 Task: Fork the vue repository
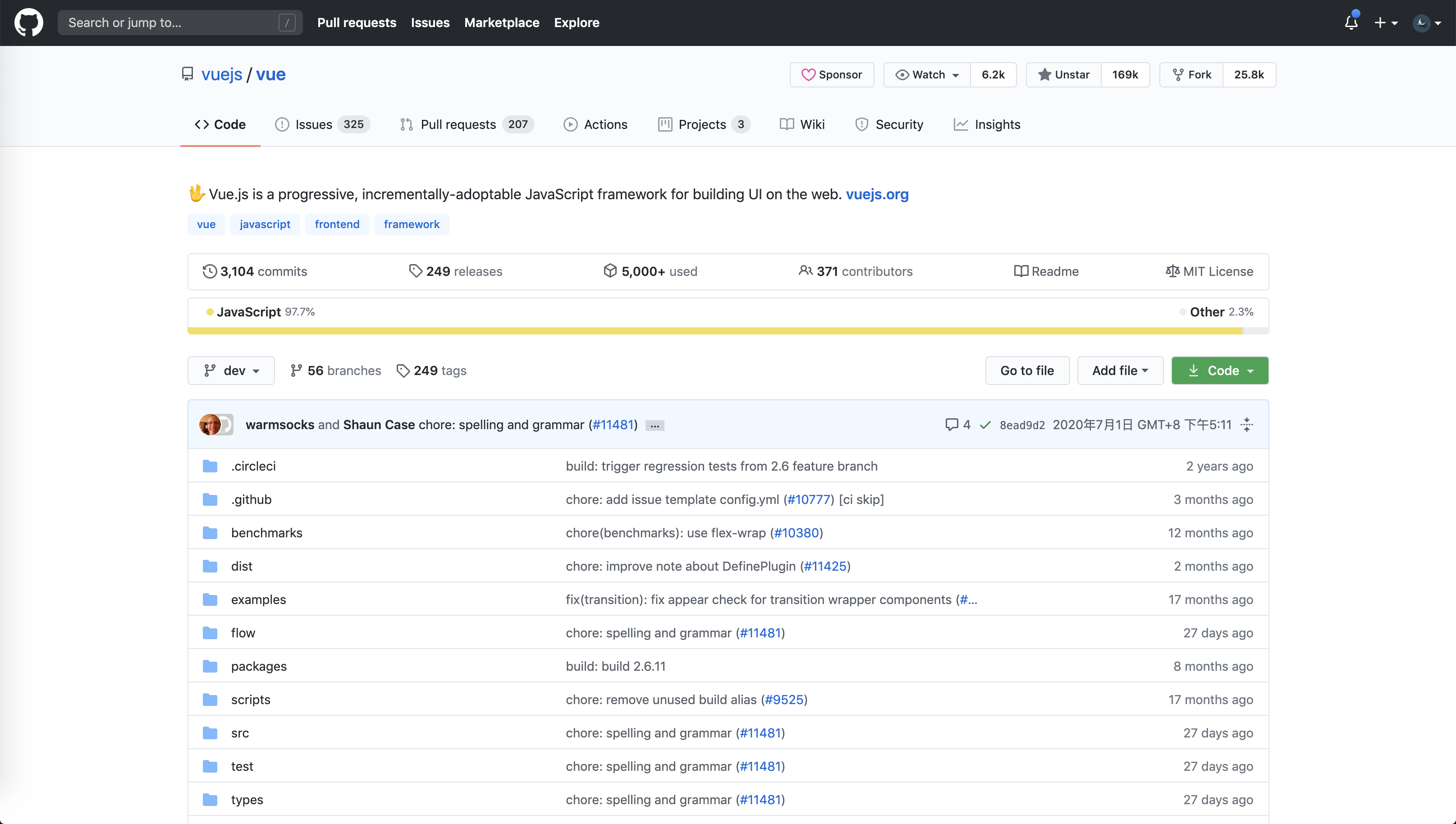click(x=1191, y=75)
